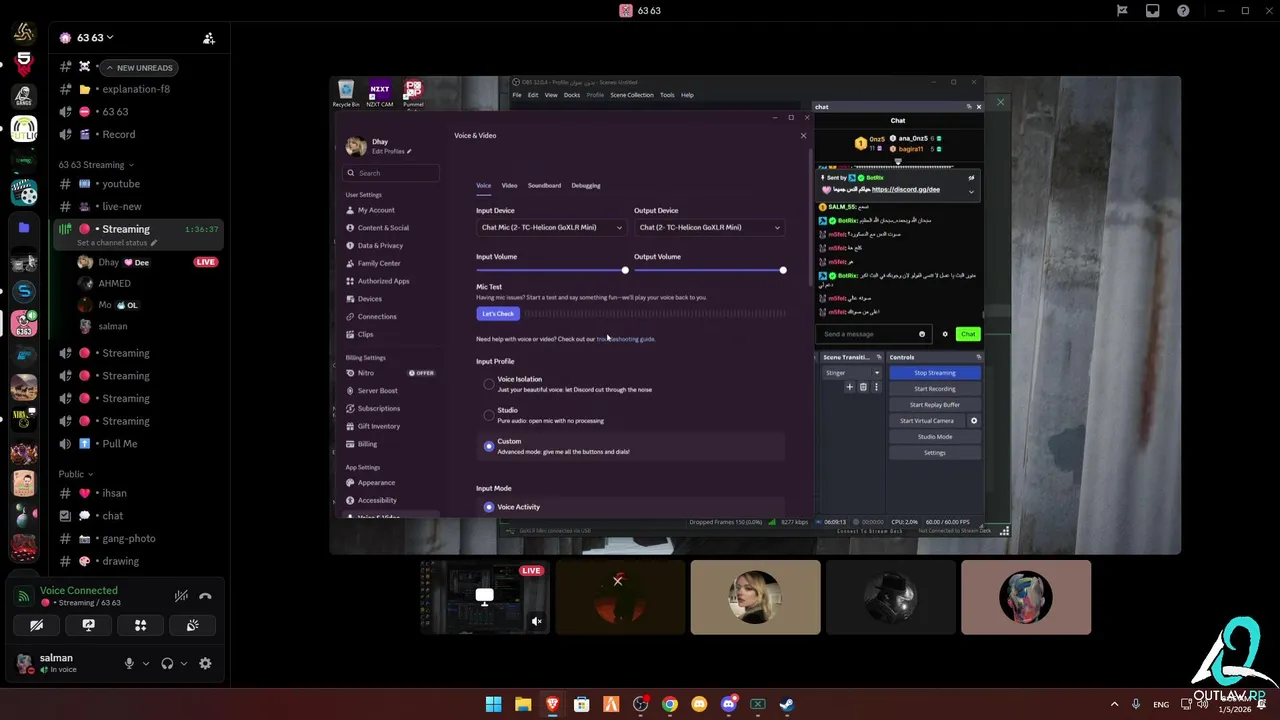Click the Let's Check mic test button
Viewport: 1280px width, 720px height.
(x=498, y=314)
